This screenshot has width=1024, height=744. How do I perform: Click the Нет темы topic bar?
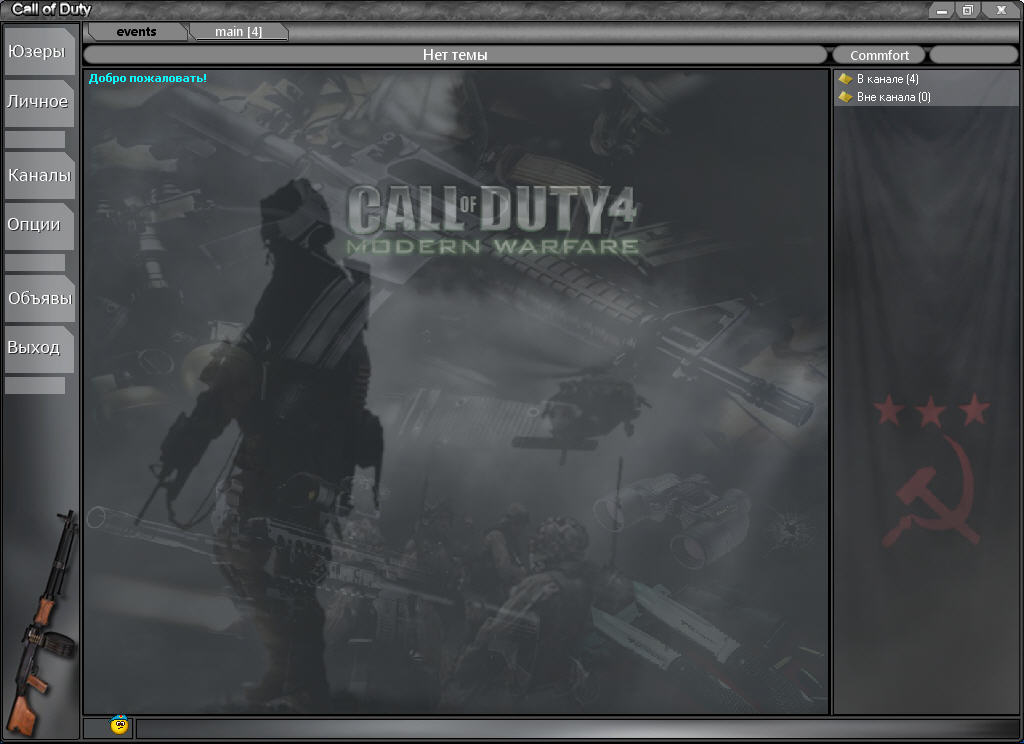(455, 55)
